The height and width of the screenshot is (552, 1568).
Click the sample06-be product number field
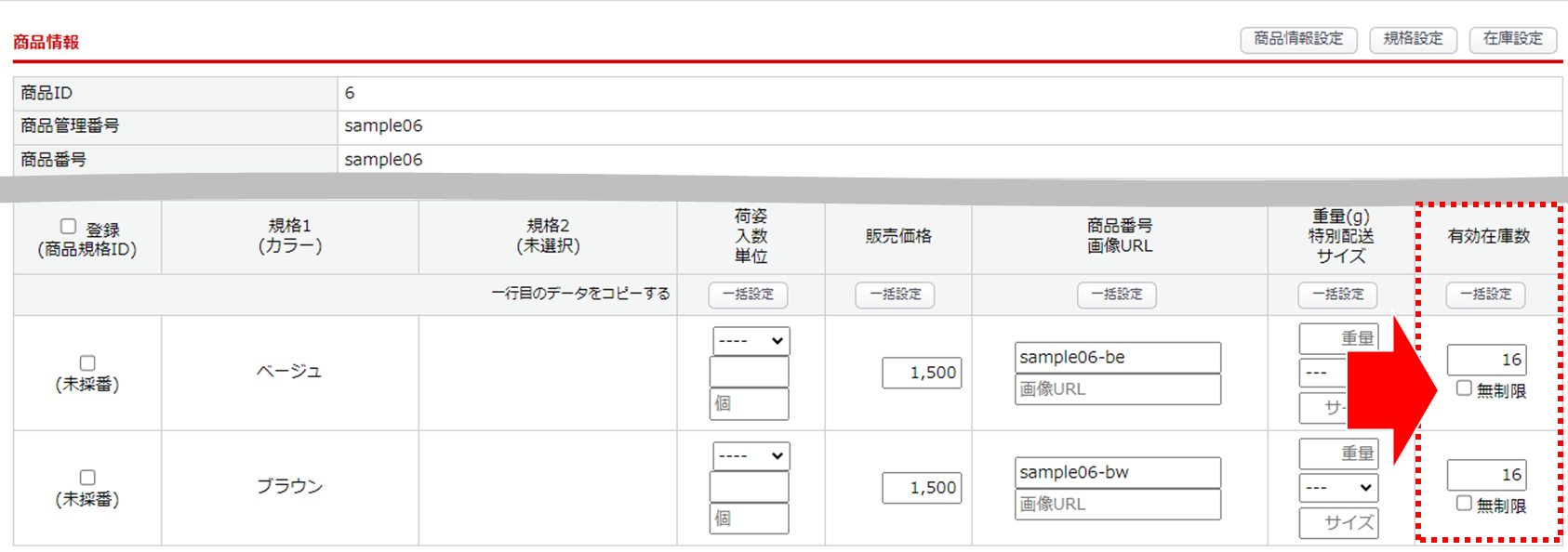(x=1117, y=358)
